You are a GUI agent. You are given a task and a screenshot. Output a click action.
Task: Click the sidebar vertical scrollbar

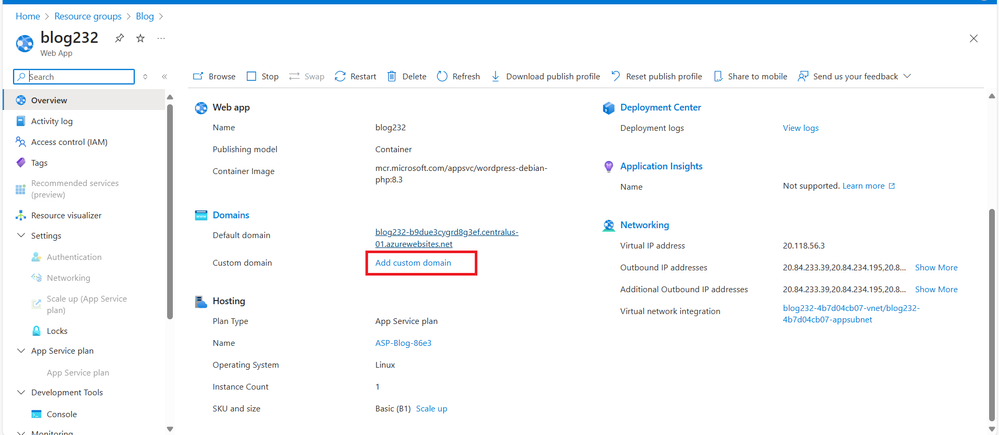click(x=169, y=210)
